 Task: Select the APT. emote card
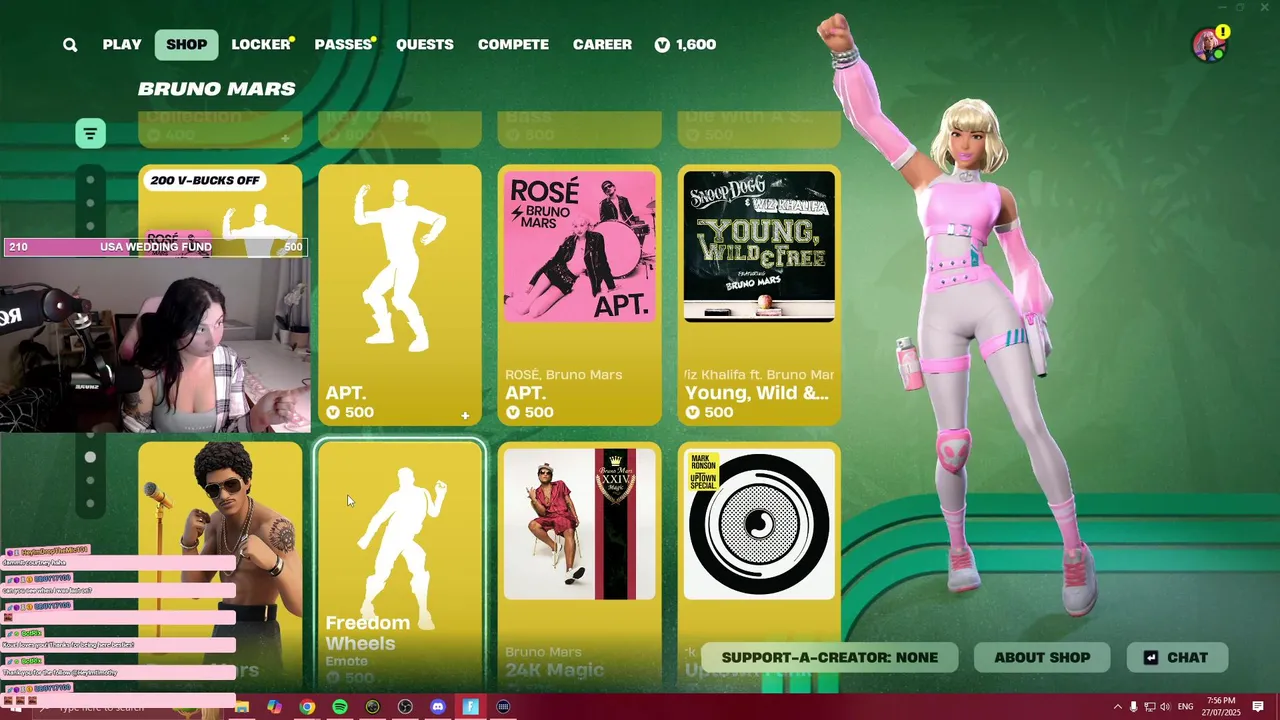coord(400,295)
